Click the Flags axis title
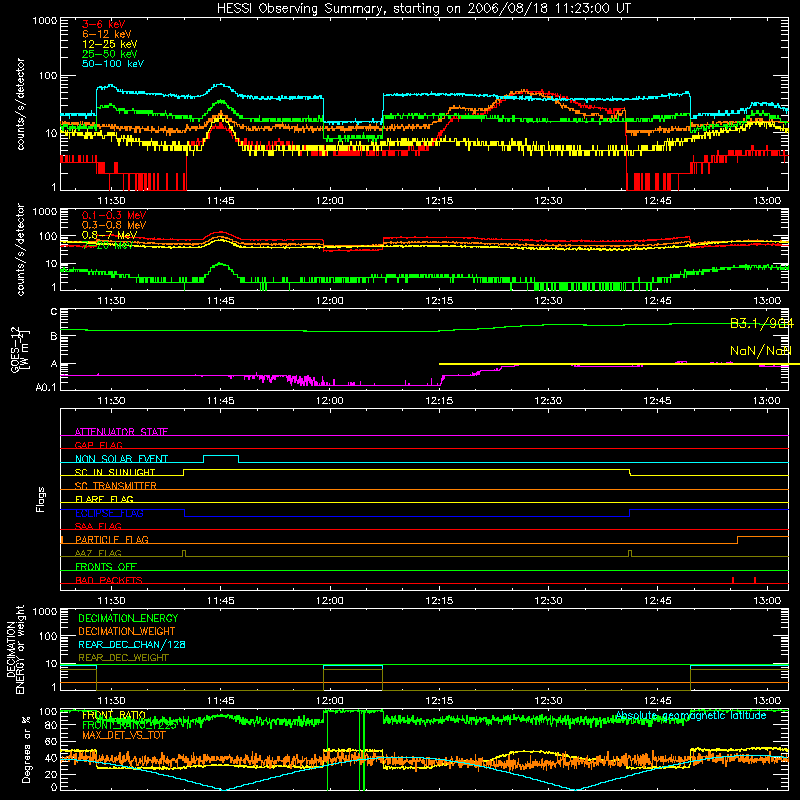 point(41,499)
